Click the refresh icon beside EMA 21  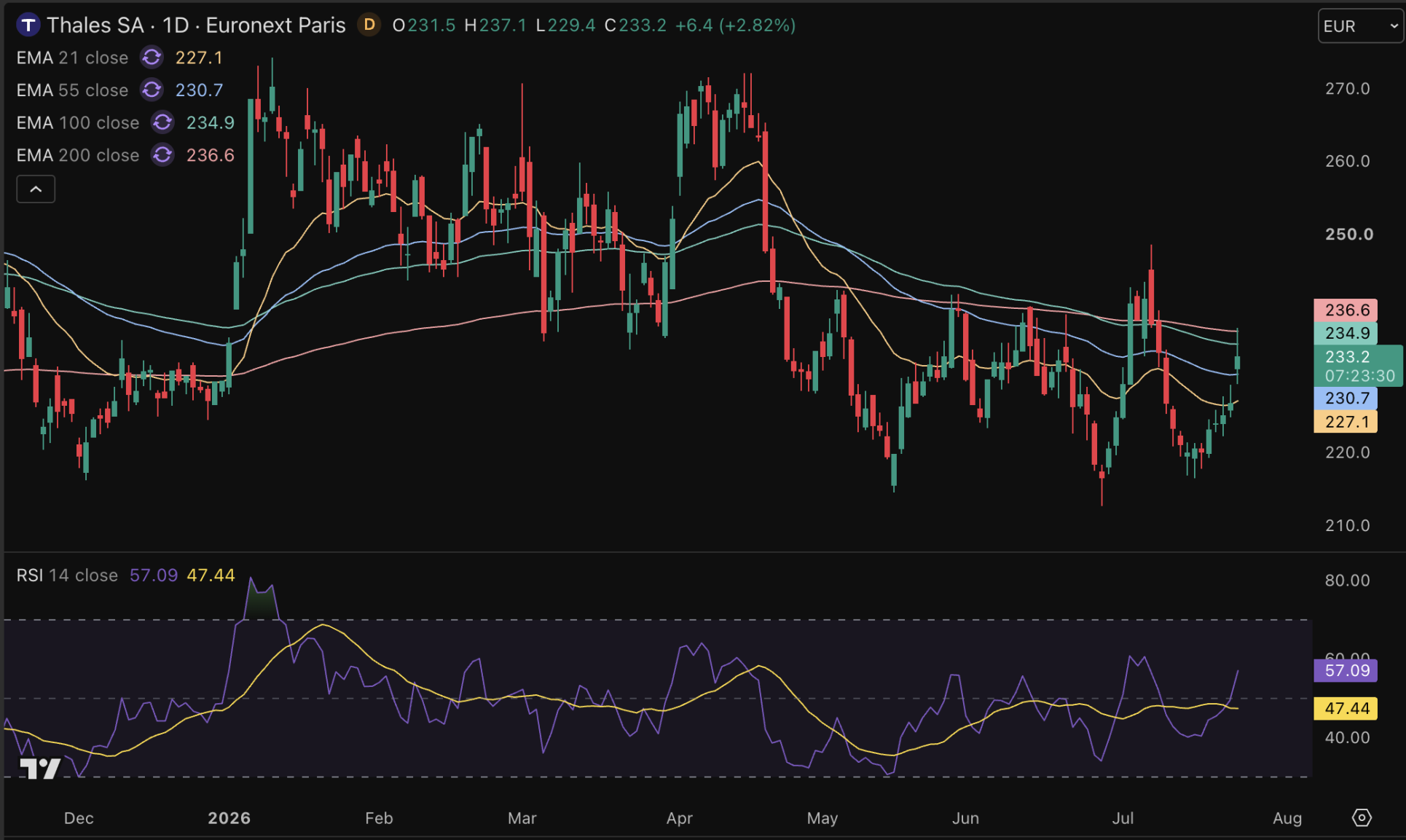152,58
